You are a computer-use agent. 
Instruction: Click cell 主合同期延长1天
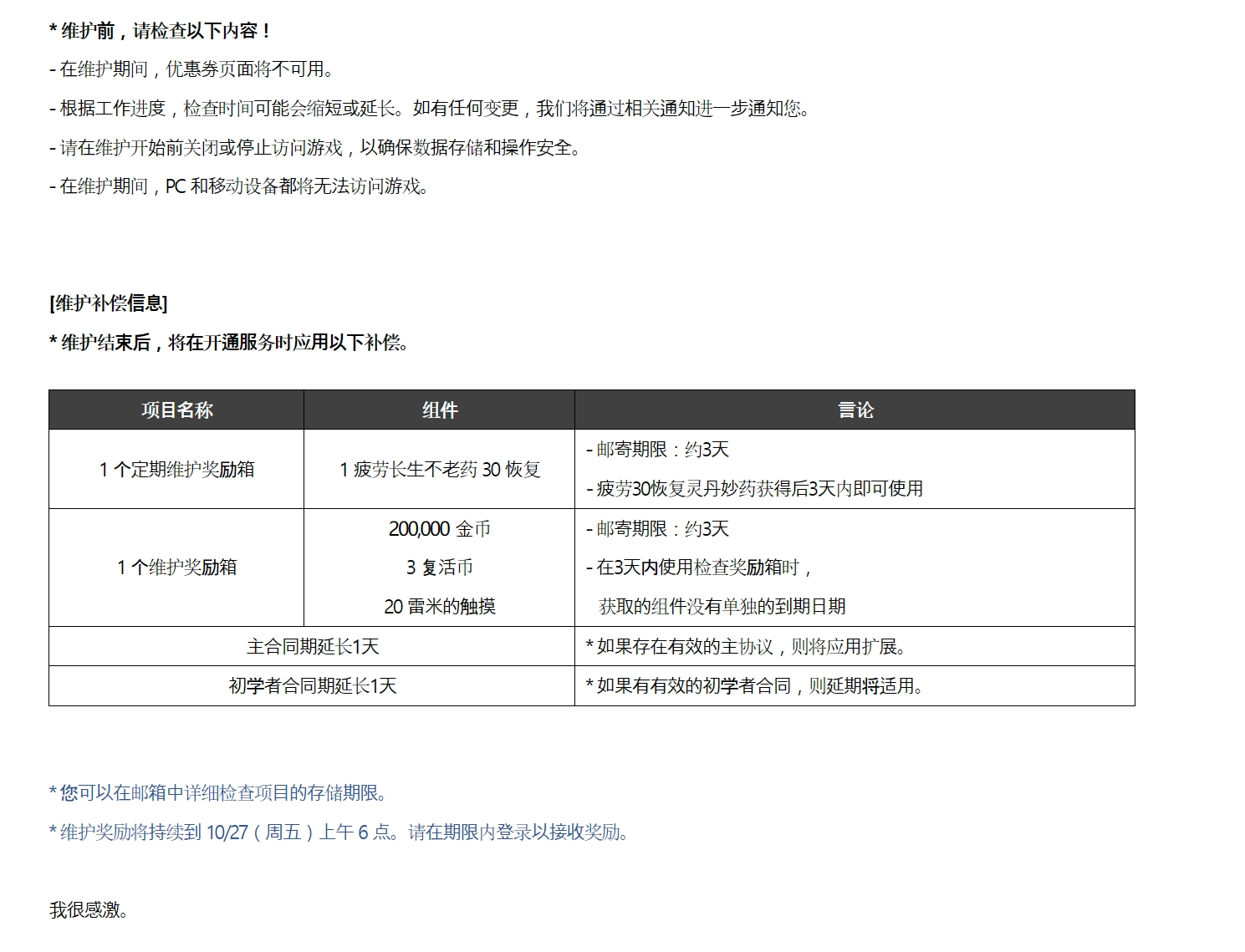click(312, 646)
